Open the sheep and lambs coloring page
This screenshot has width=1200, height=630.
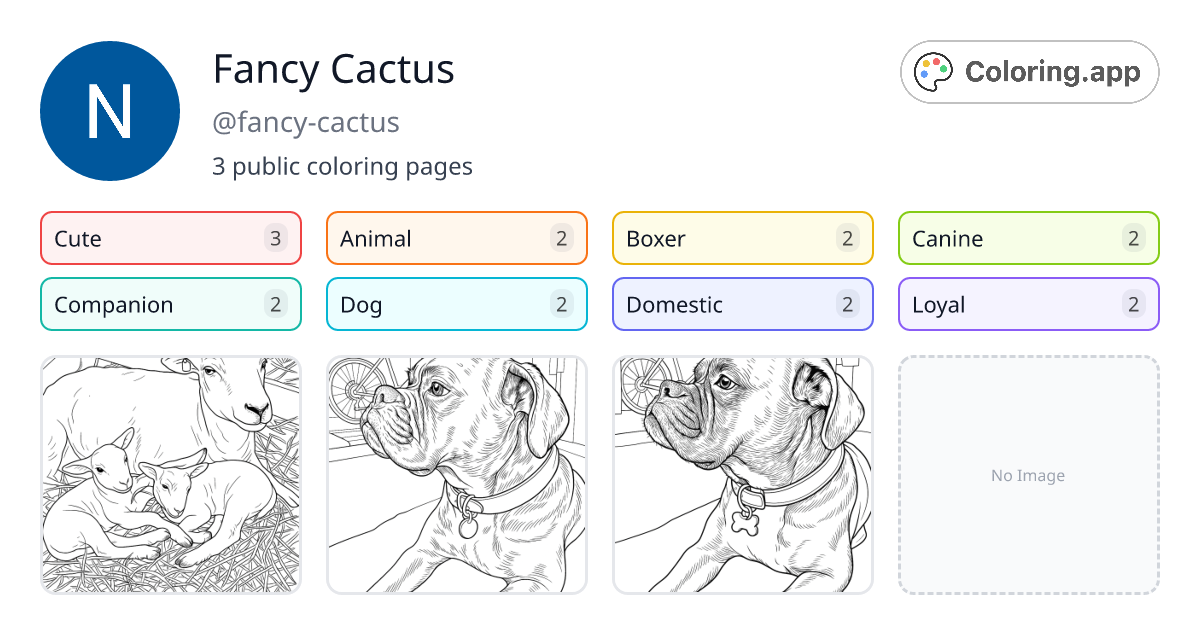[170, 474]
